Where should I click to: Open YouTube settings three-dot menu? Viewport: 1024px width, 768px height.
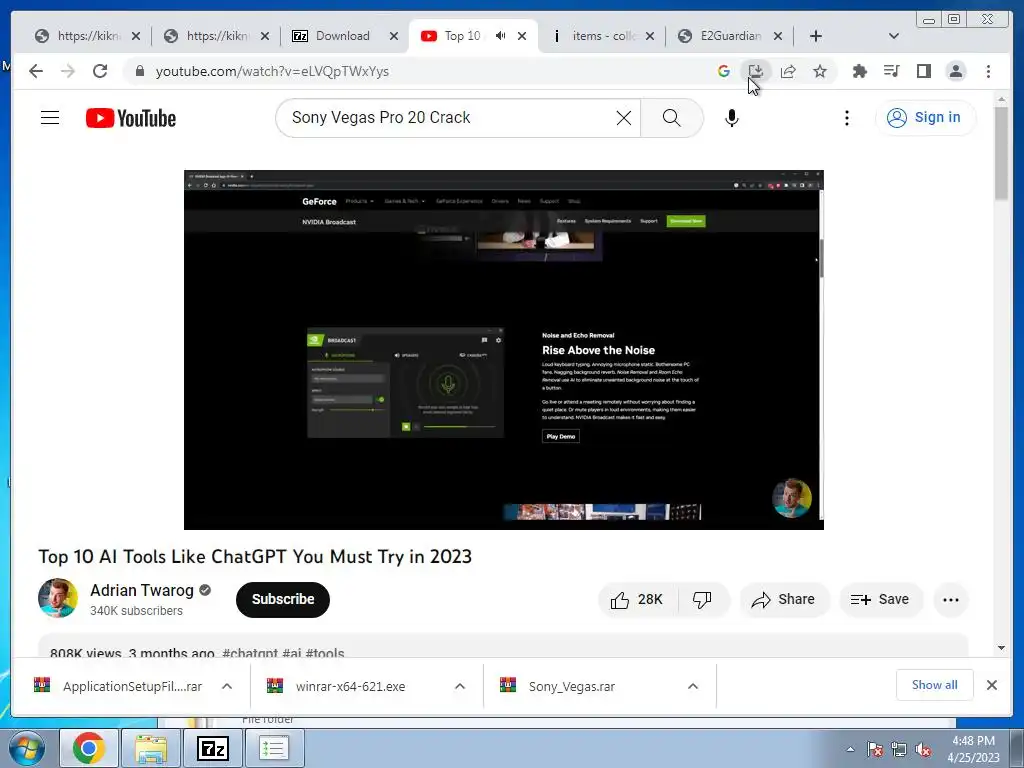click(x=847, y=118)
